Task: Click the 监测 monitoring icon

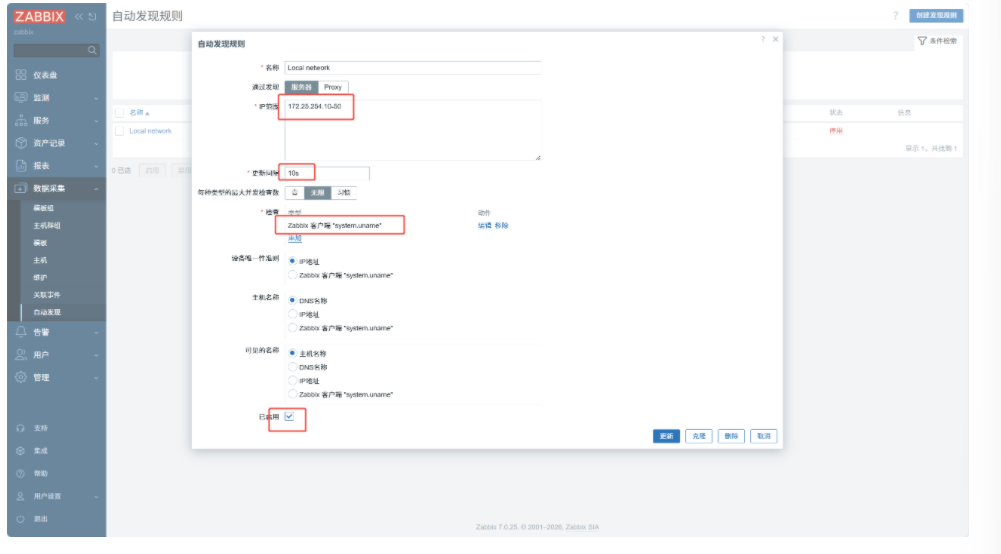Action: [21, 98]
